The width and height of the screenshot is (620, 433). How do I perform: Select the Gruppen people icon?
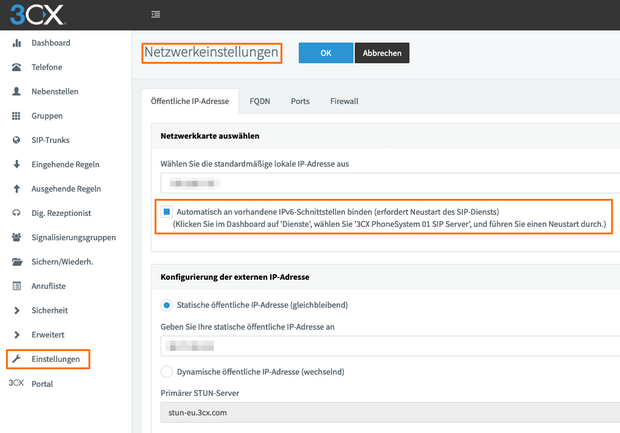(16, 116)
